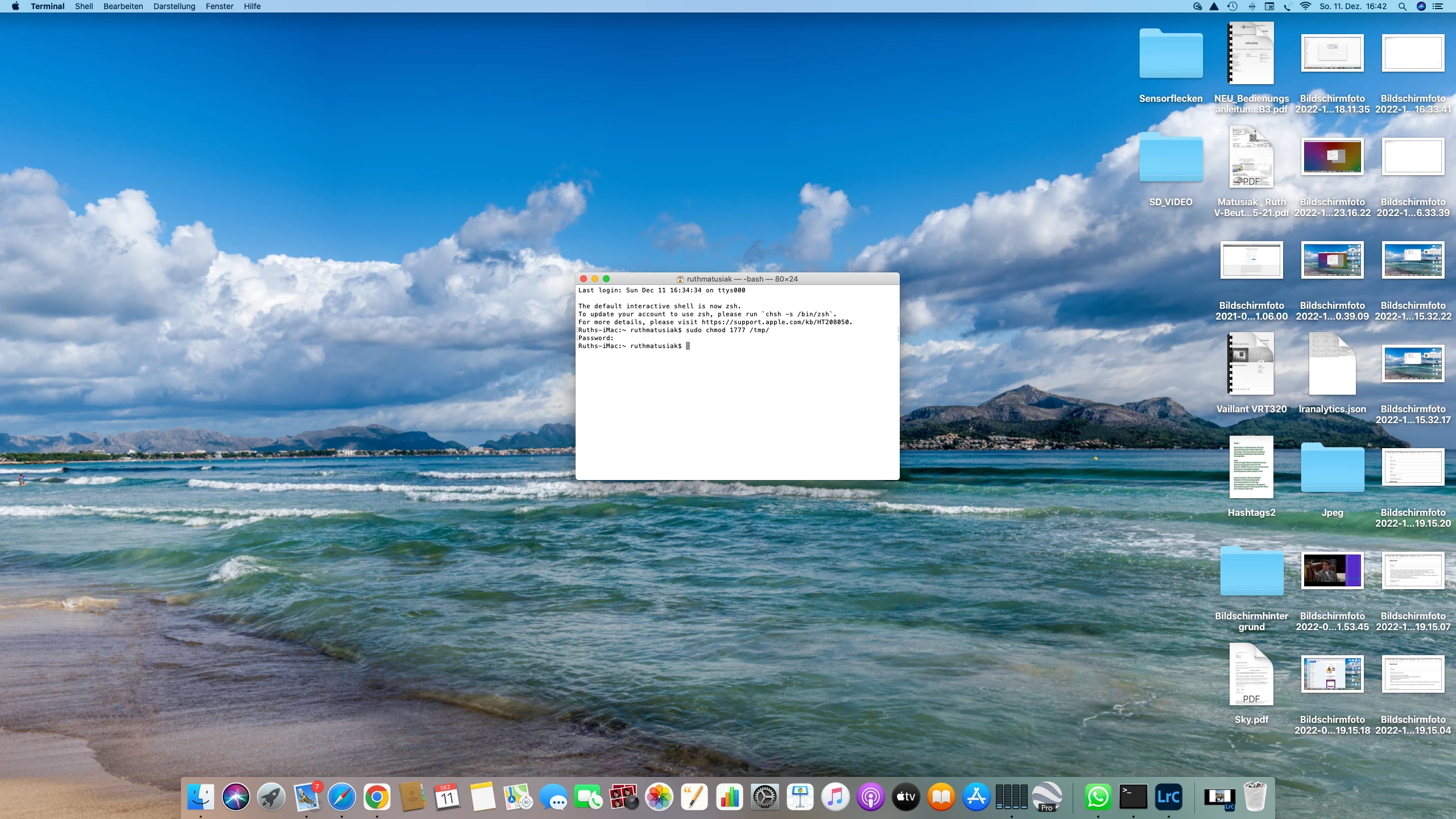Launch Lightroom Classic from the Dock
The width and height of the screenshot is (1456, 819).
(1168, 797)
